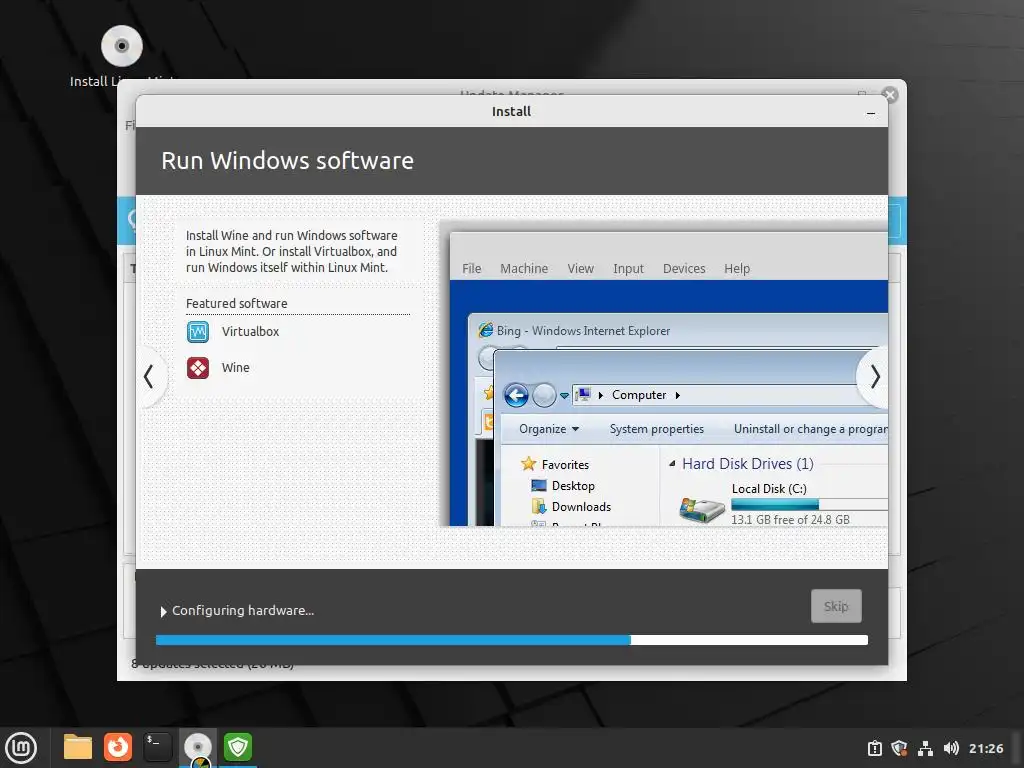Click the installation progress bar
This screenshot has width=1024, height=768.
512,640
